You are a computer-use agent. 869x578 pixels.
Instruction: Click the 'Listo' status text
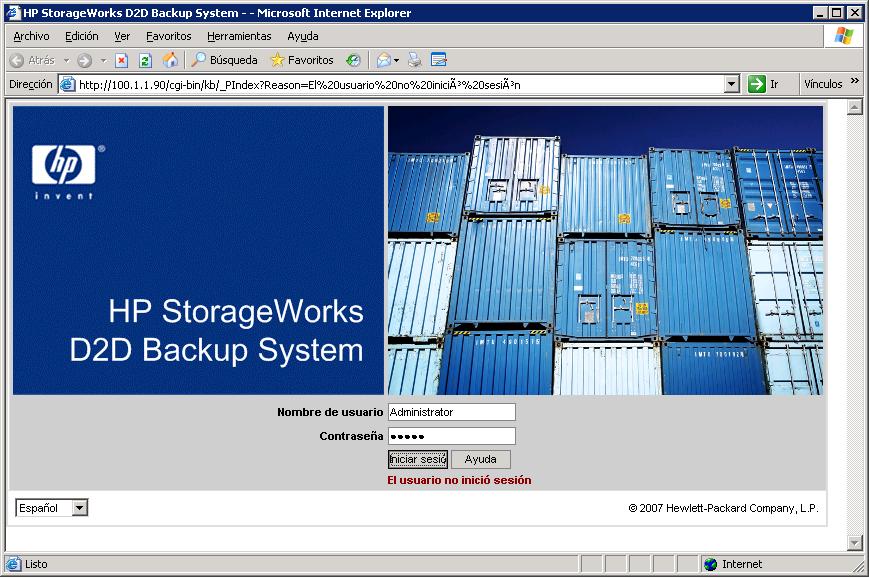36,564
